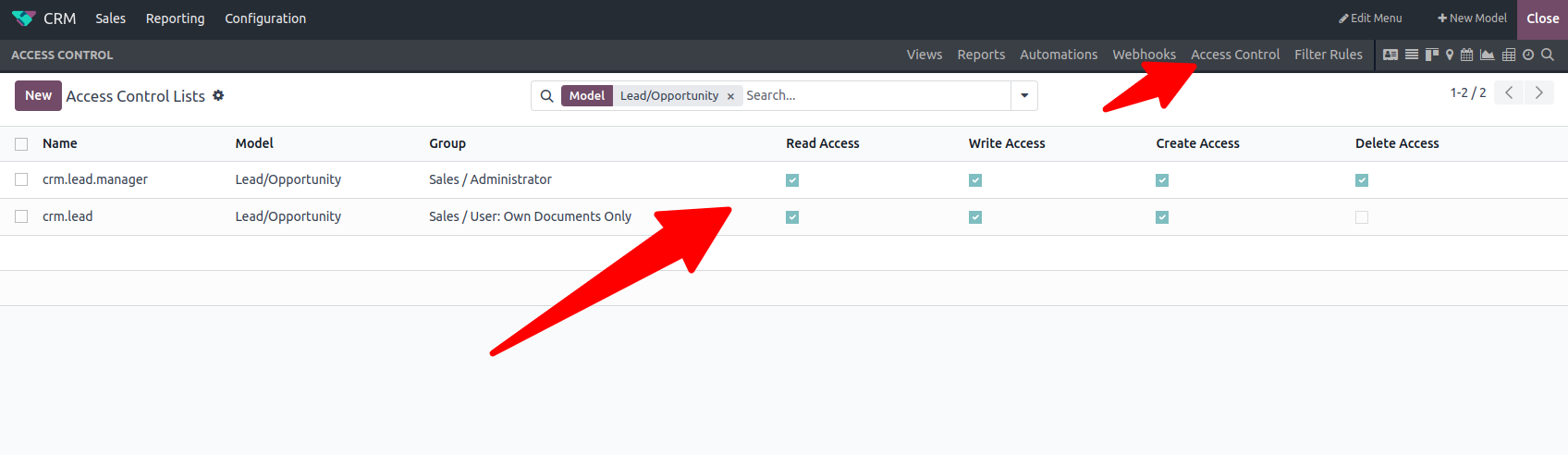Close the Studio editor
The height and width of the screenshot is (455, 1568).
(1542, 18)
